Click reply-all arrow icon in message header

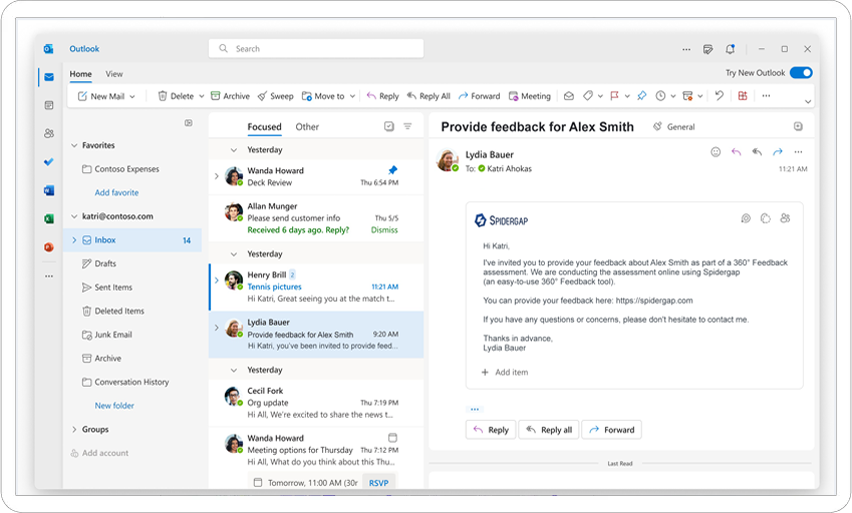click(757, 152)
